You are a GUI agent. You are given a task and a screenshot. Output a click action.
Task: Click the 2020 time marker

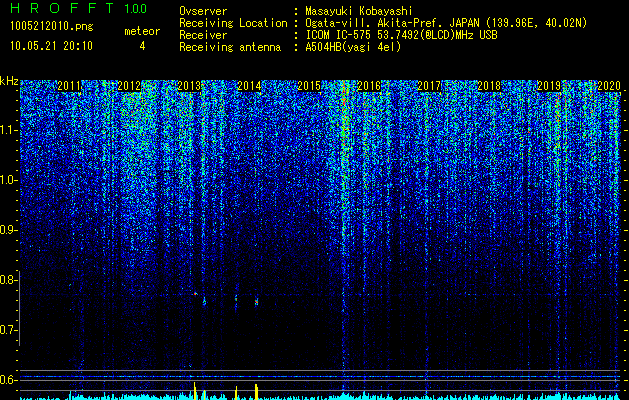pos(609,86)
